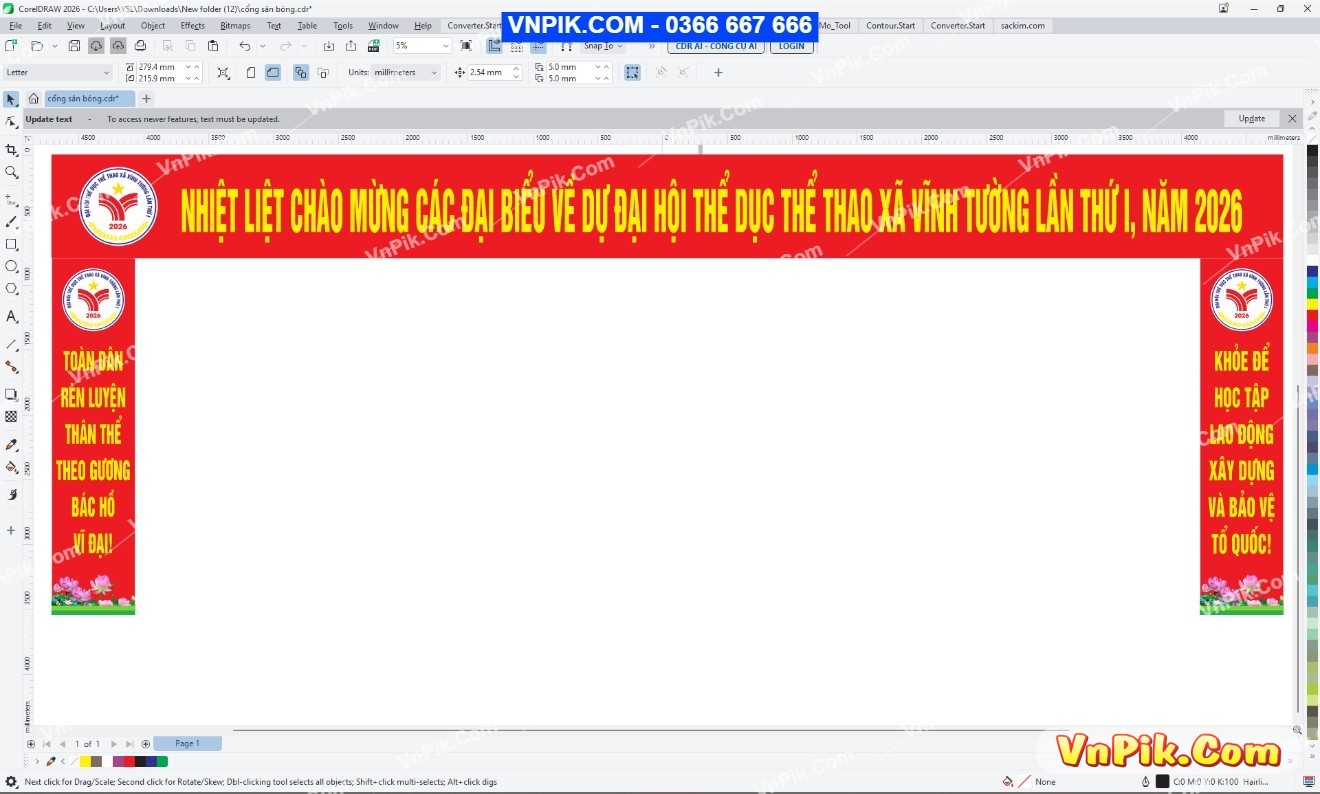Pick the green swatch in the document palette
The height and width of the screenshot is (794, 1320).
pyautogui.click(x=162, y=762)
